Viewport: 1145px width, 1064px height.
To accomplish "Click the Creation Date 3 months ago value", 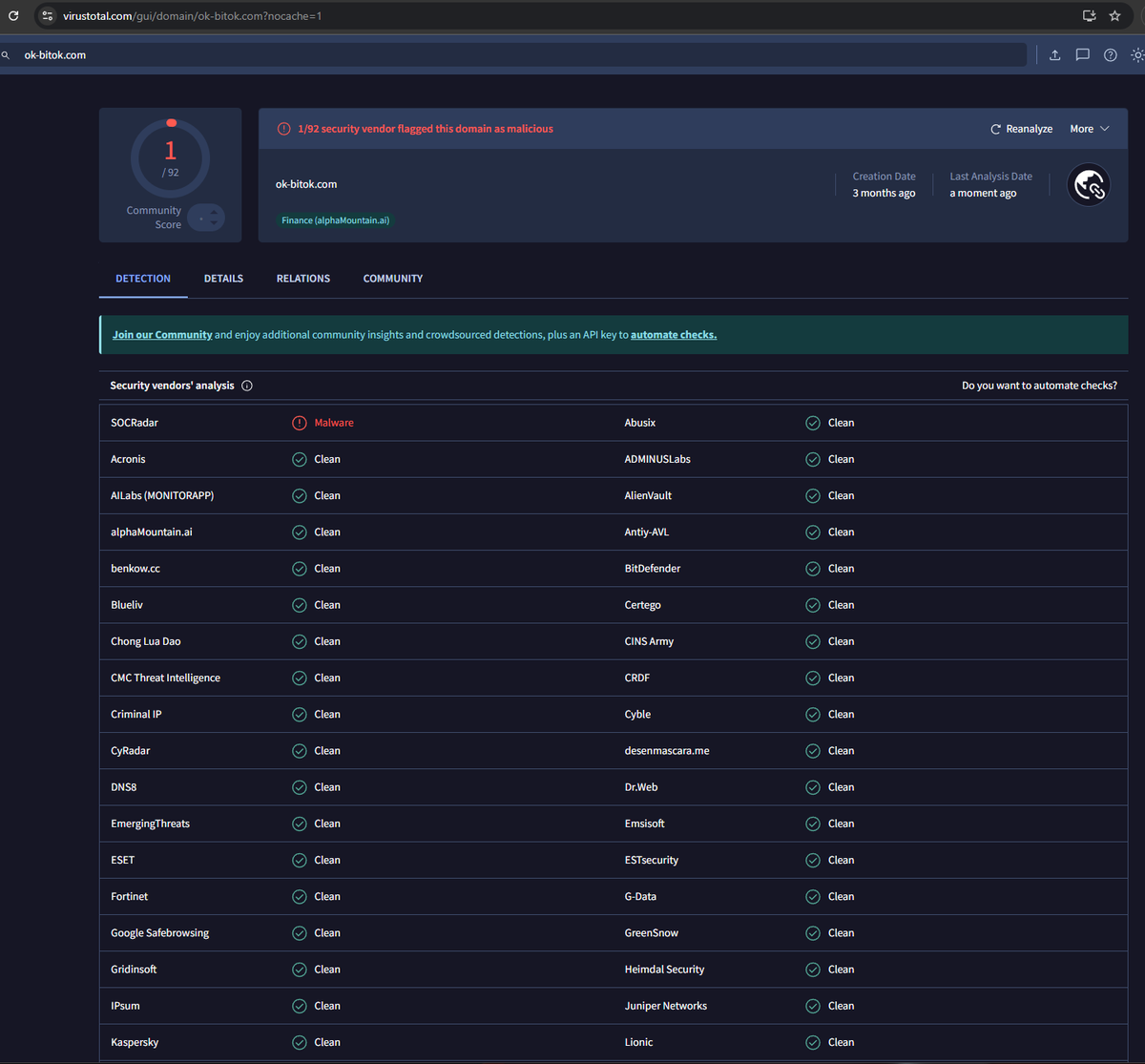I will click(884, 193).
